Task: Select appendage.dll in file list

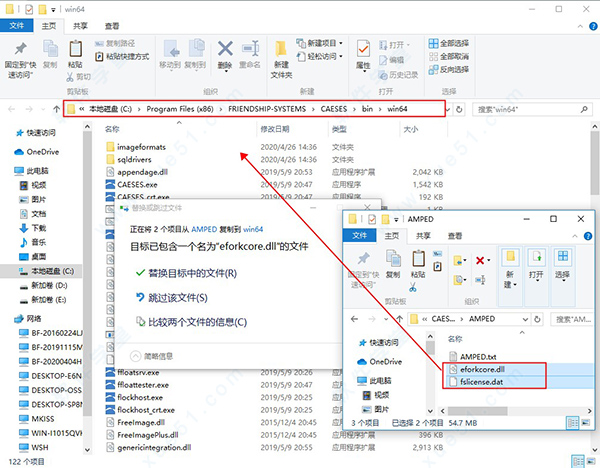Action: 137,172
